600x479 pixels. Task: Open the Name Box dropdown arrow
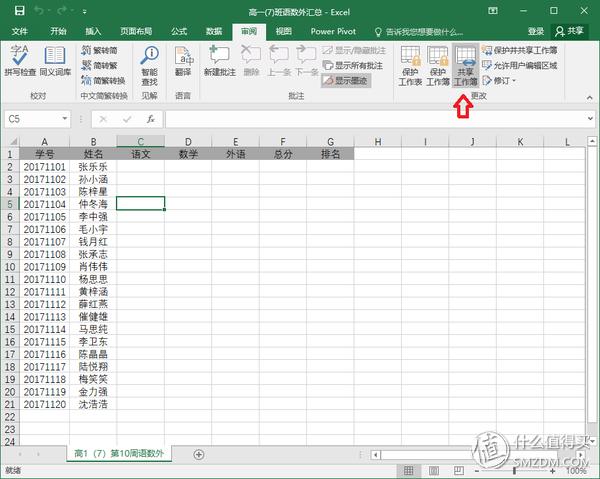point(64,119)
